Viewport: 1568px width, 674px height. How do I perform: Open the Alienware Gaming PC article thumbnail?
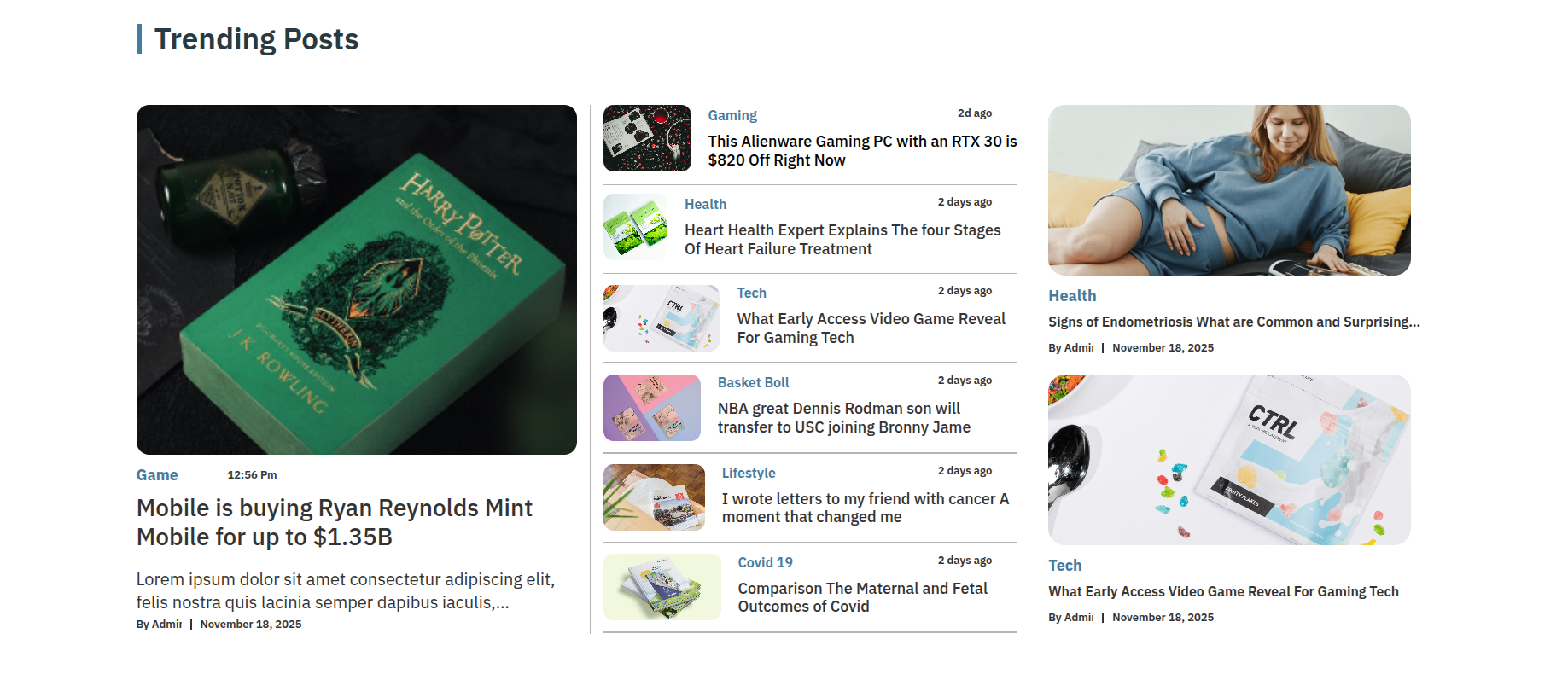point(647,138)
